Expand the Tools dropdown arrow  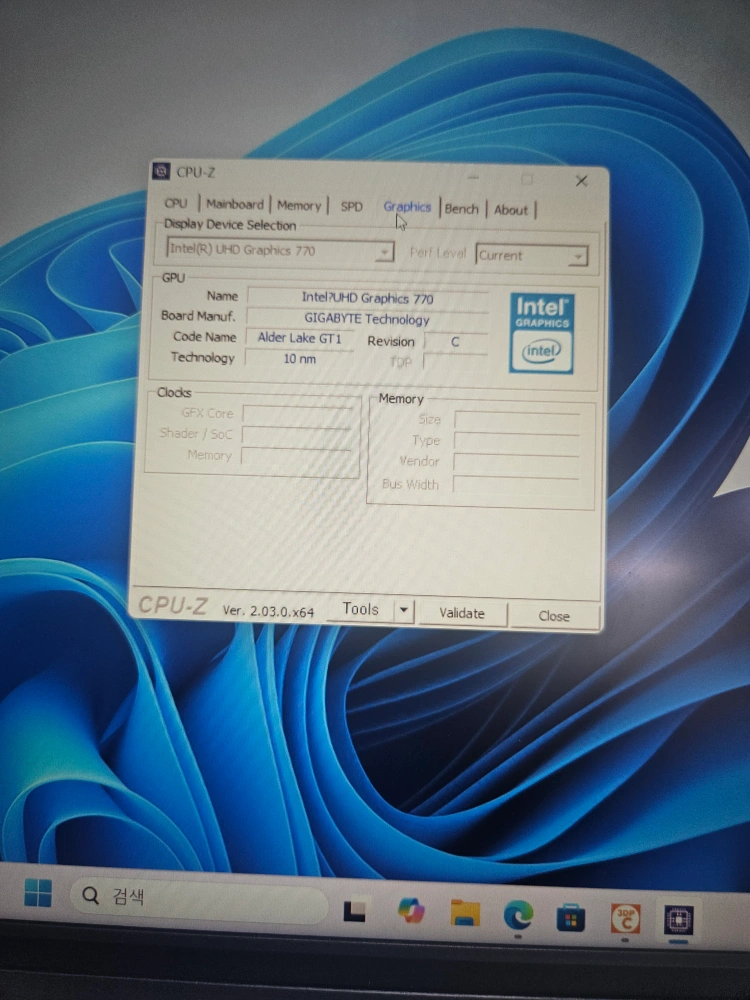(x=404, y=610)
